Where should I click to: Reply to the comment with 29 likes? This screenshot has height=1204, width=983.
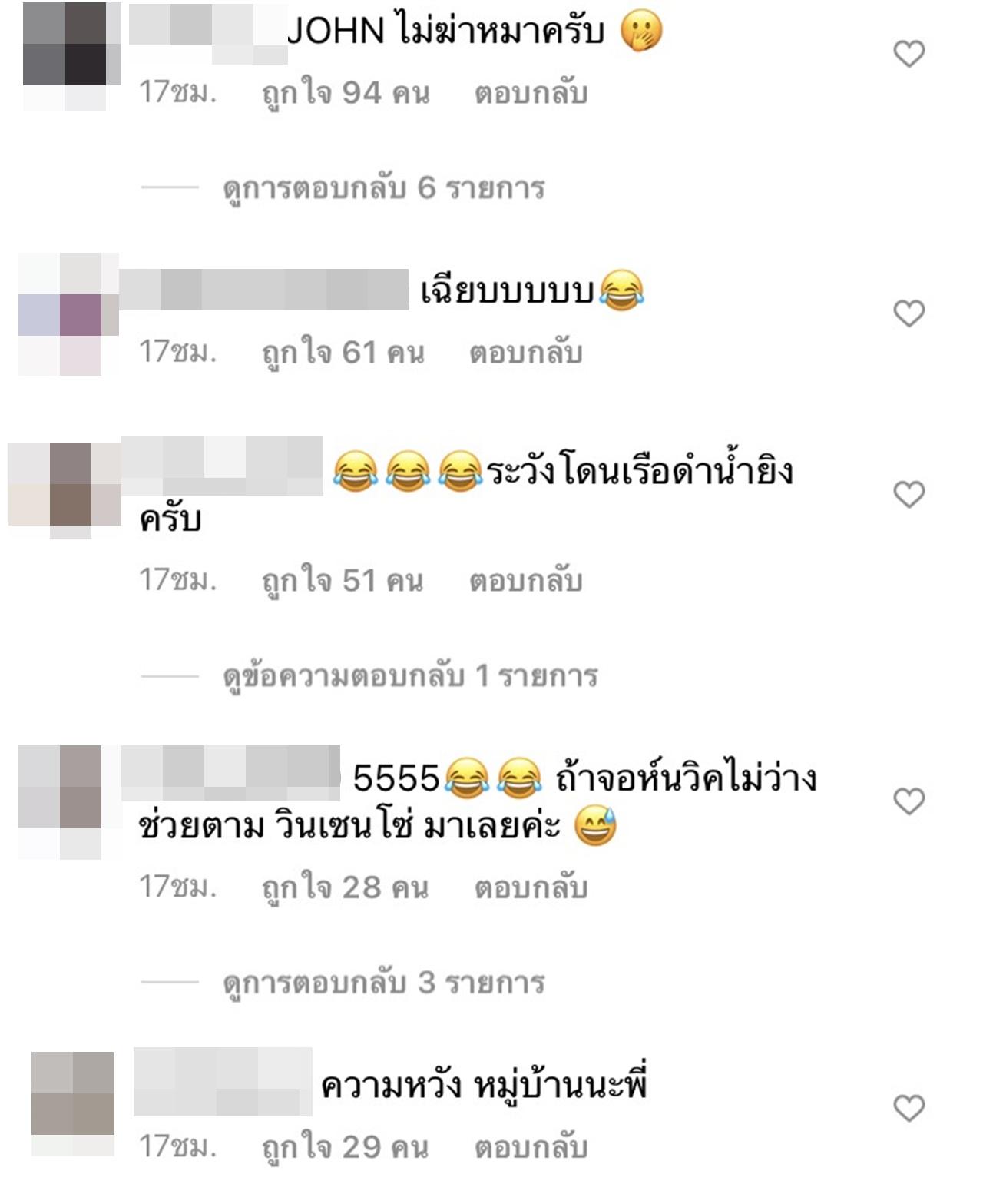(531, 1147)
